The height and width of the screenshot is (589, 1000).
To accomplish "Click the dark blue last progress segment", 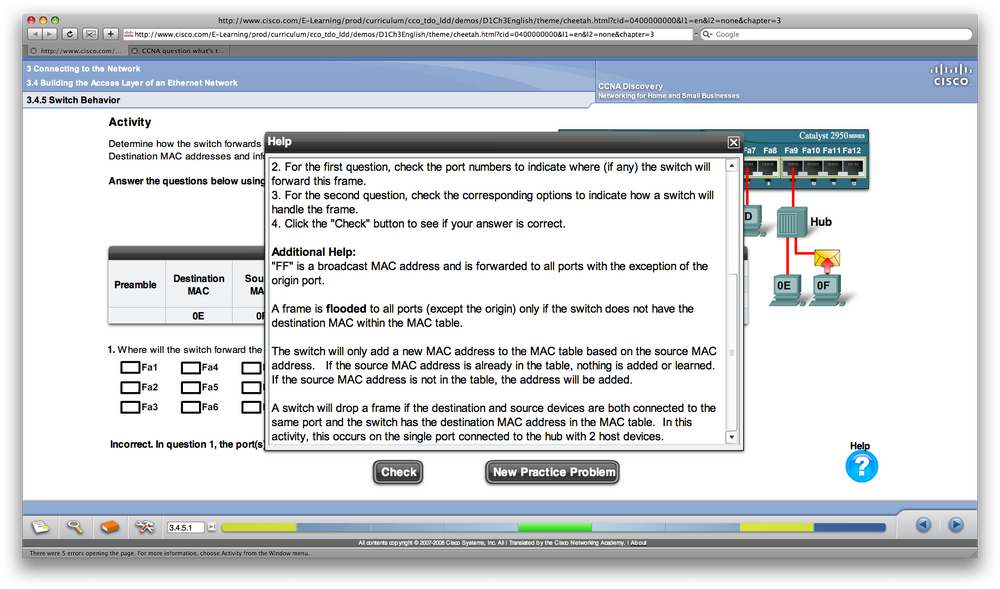I will click(850, 527).
